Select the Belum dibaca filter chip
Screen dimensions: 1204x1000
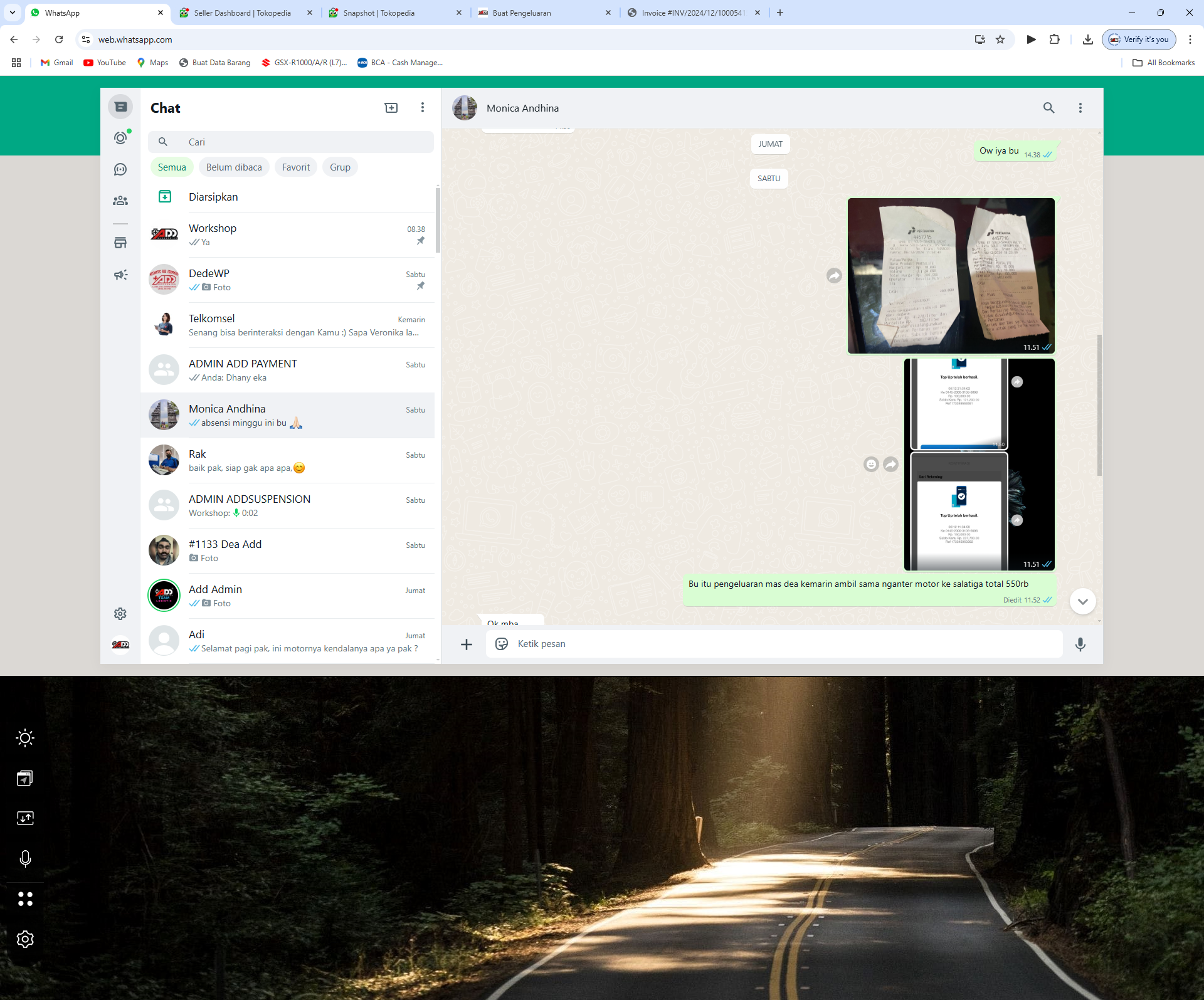pos(234,167)
